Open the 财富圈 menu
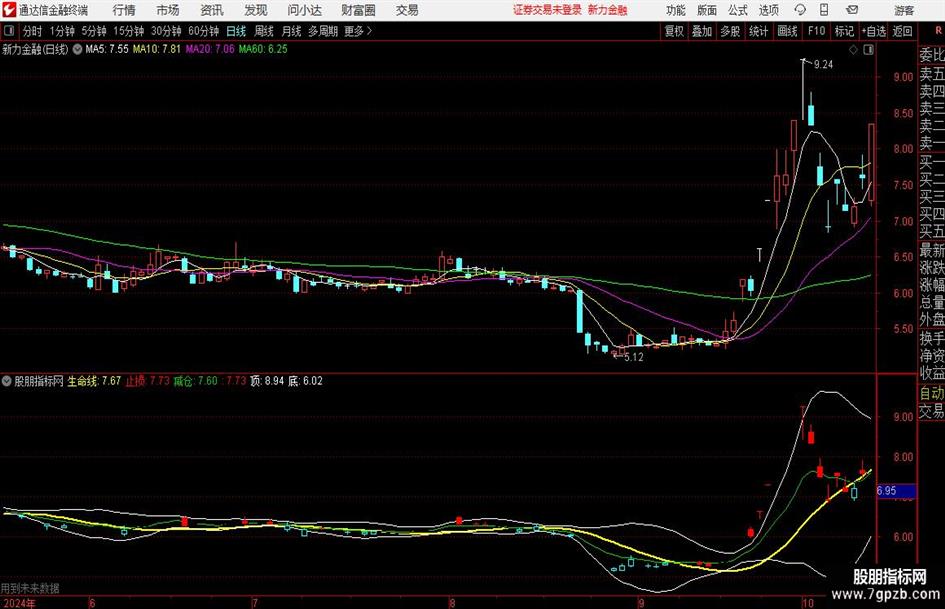 pyautogui.click(x=358, y=10)
